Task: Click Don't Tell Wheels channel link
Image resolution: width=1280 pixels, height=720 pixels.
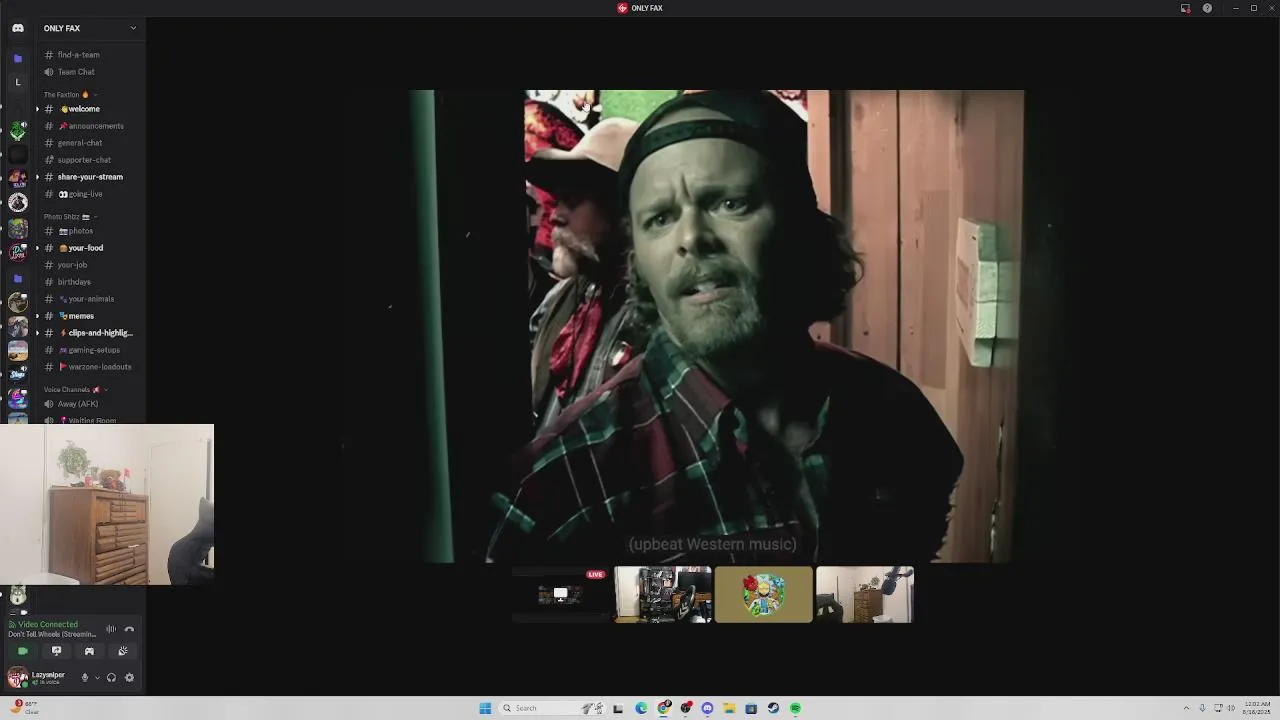Action: (x=52, y=634)
